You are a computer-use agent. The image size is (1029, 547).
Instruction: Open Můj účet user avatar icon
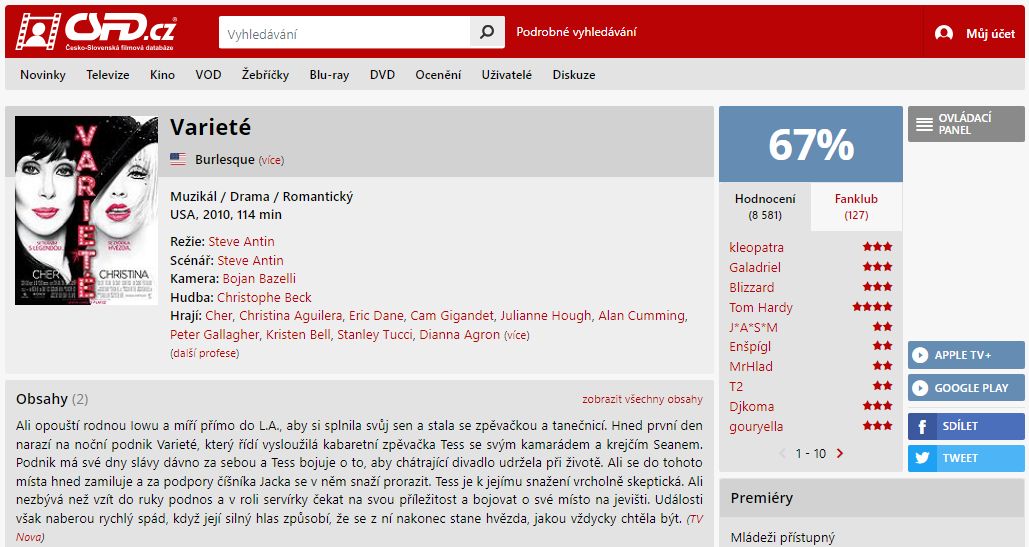pos(944,33)
